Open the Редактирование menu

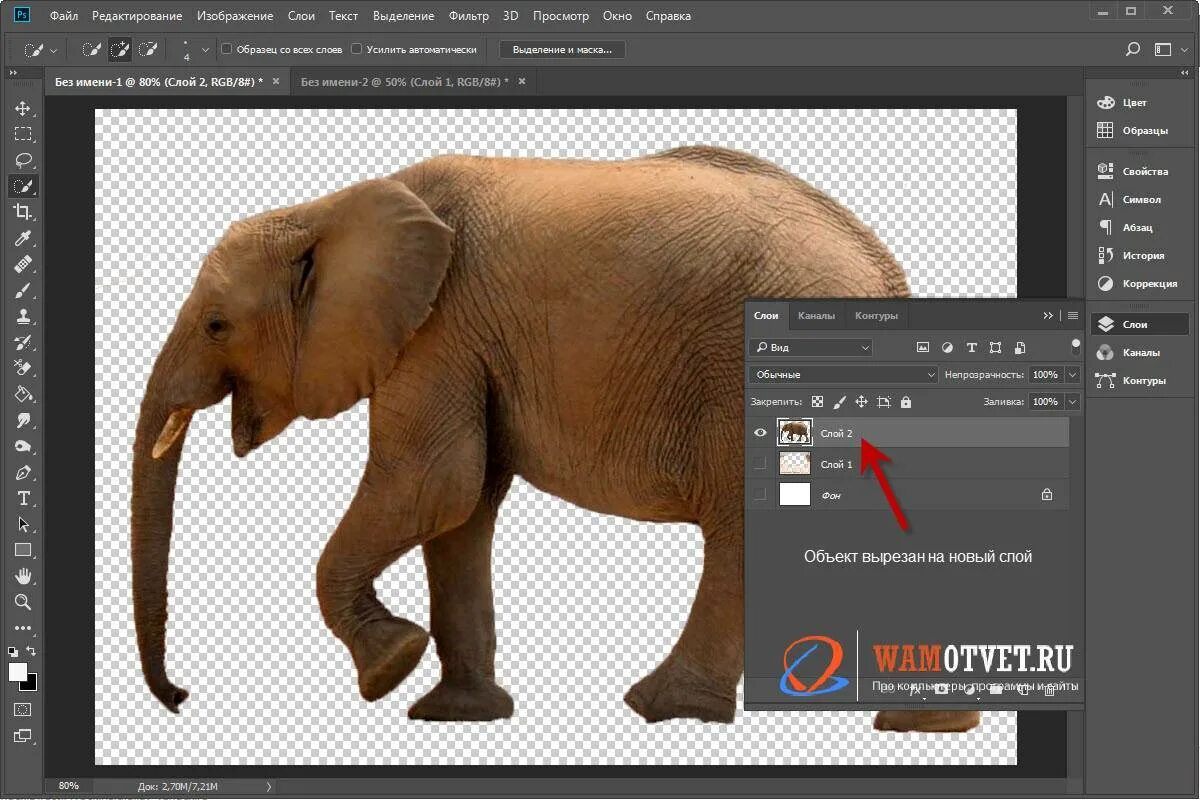pyautogui.click(x=137, y=16)
